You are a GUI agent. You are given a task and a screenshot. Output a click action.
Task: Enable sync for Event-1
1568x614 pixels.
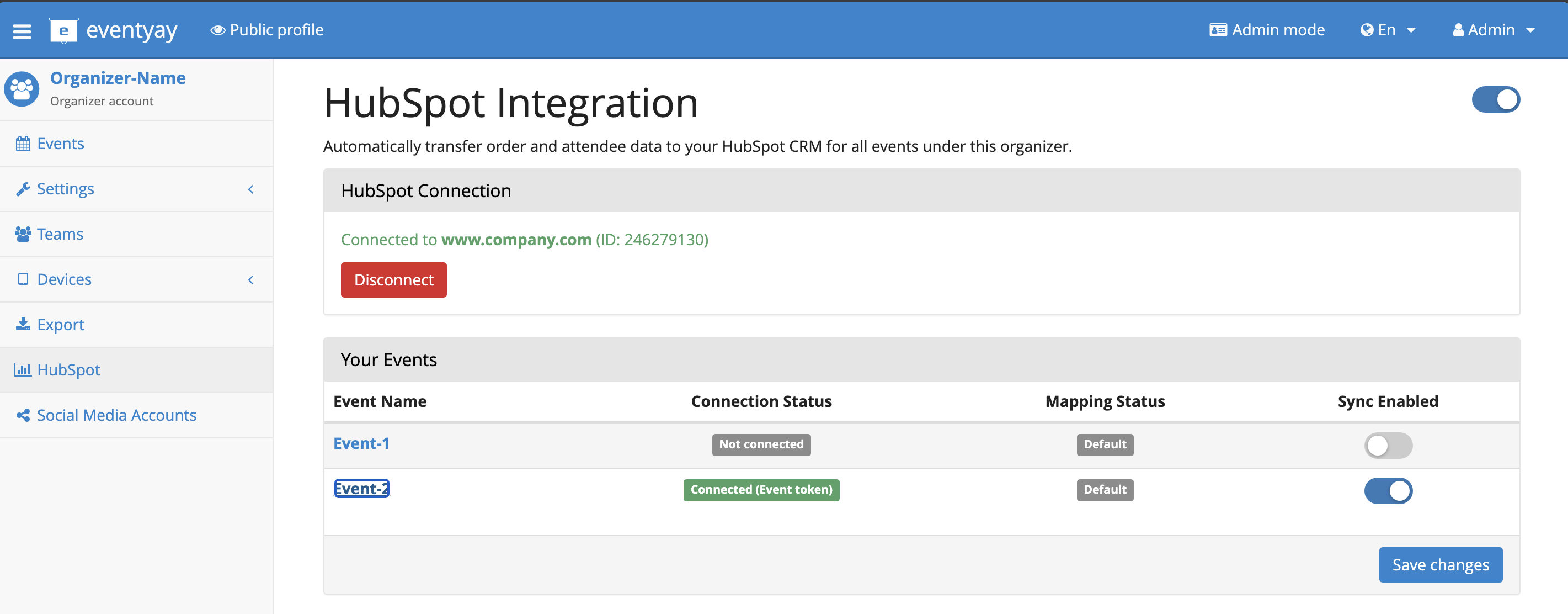[1388, 445]
